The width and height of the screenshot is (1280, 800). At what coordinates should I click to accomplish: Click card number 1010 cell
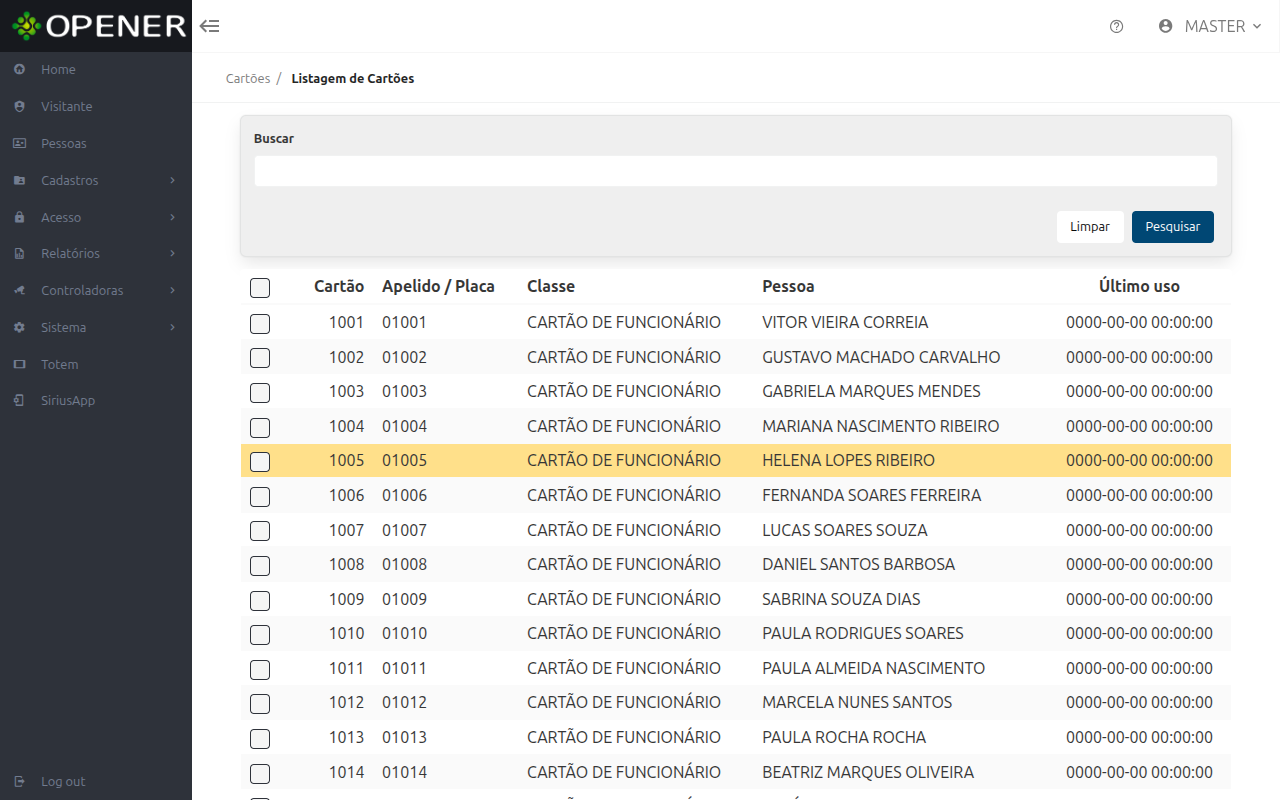347,633
